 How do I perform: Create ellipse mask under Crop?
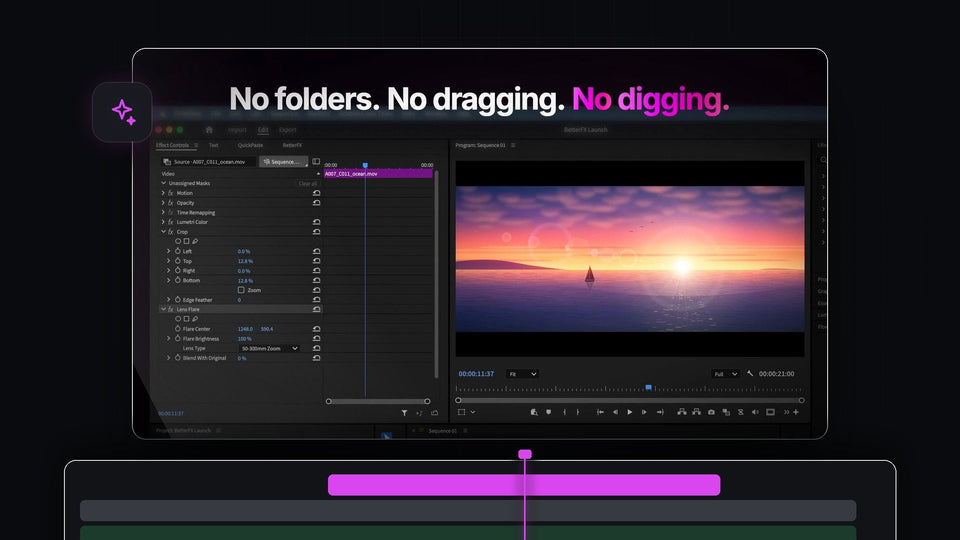178,241
